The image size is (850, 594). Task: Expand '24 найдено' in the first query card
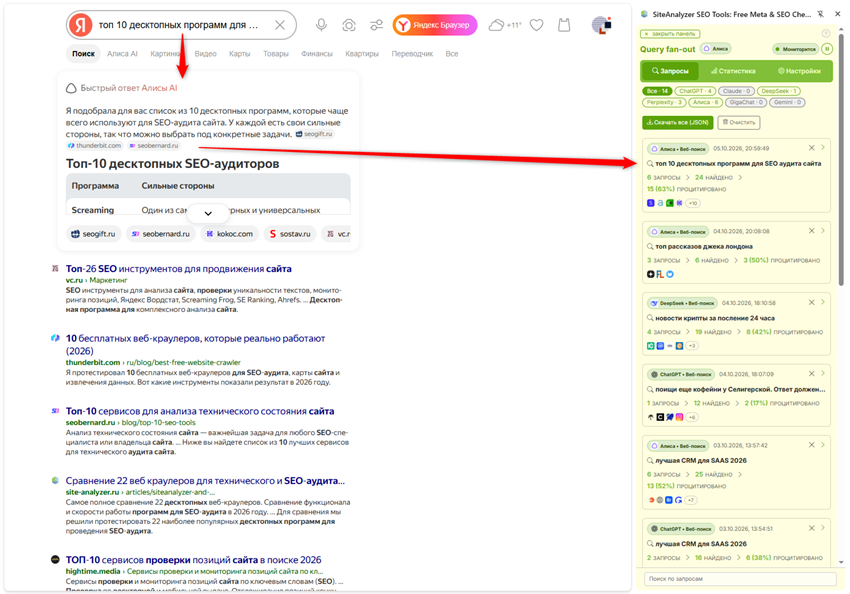(713, 177)
